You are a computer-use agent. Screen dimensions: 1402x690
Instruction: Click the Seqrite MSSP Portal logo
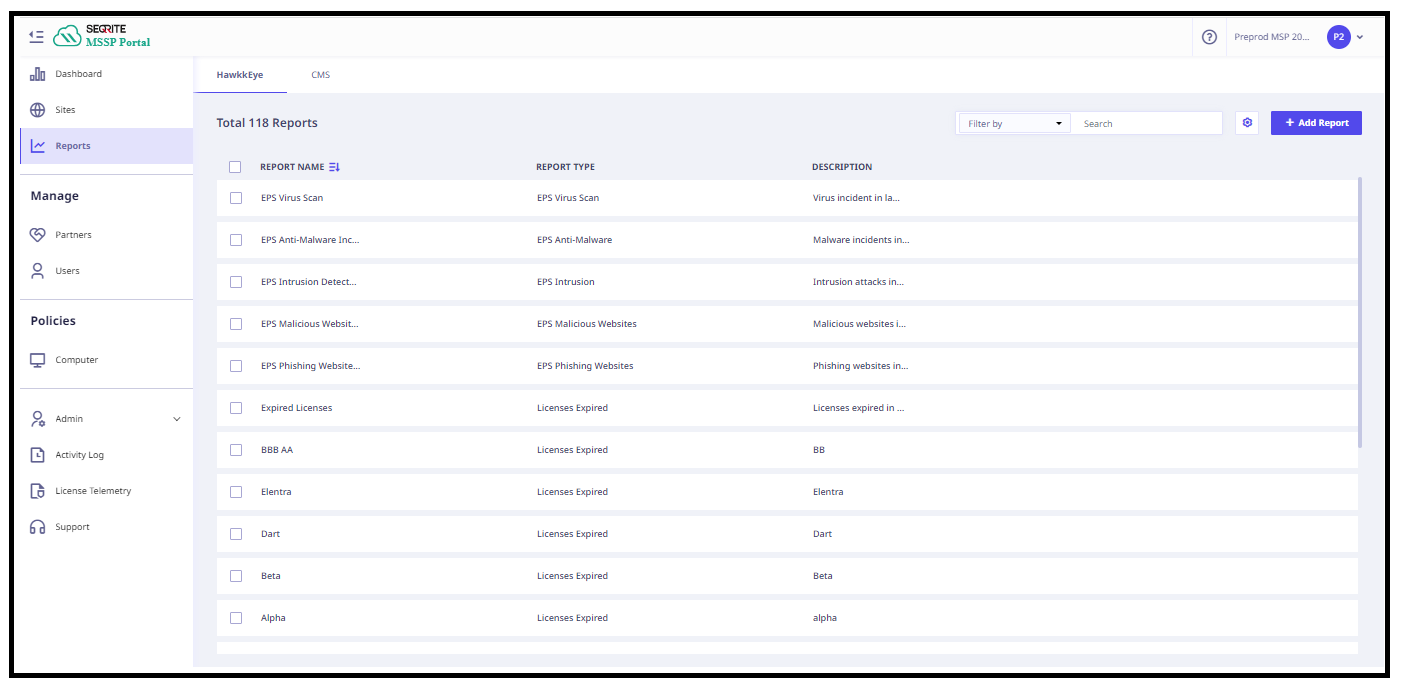click(x=102, y=36)
